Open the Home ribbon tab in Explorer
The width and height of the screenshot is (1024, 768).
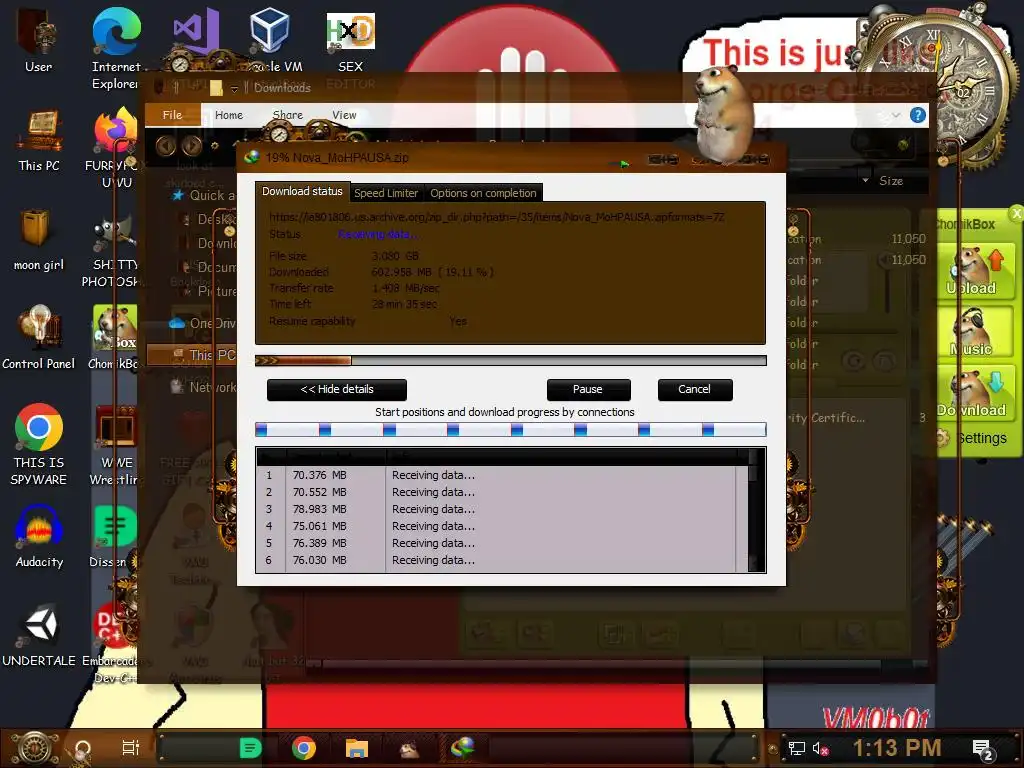(x=229, y=115)
